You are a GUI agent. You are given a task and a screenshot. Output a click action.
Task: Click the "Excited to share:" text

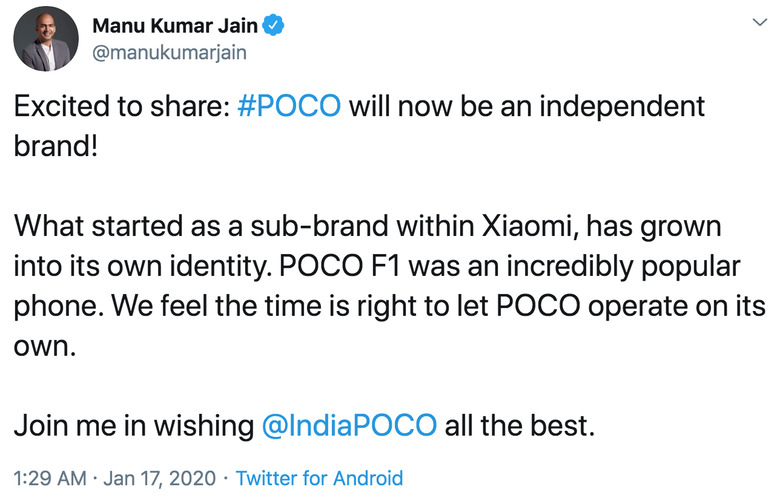click(120, 107)
